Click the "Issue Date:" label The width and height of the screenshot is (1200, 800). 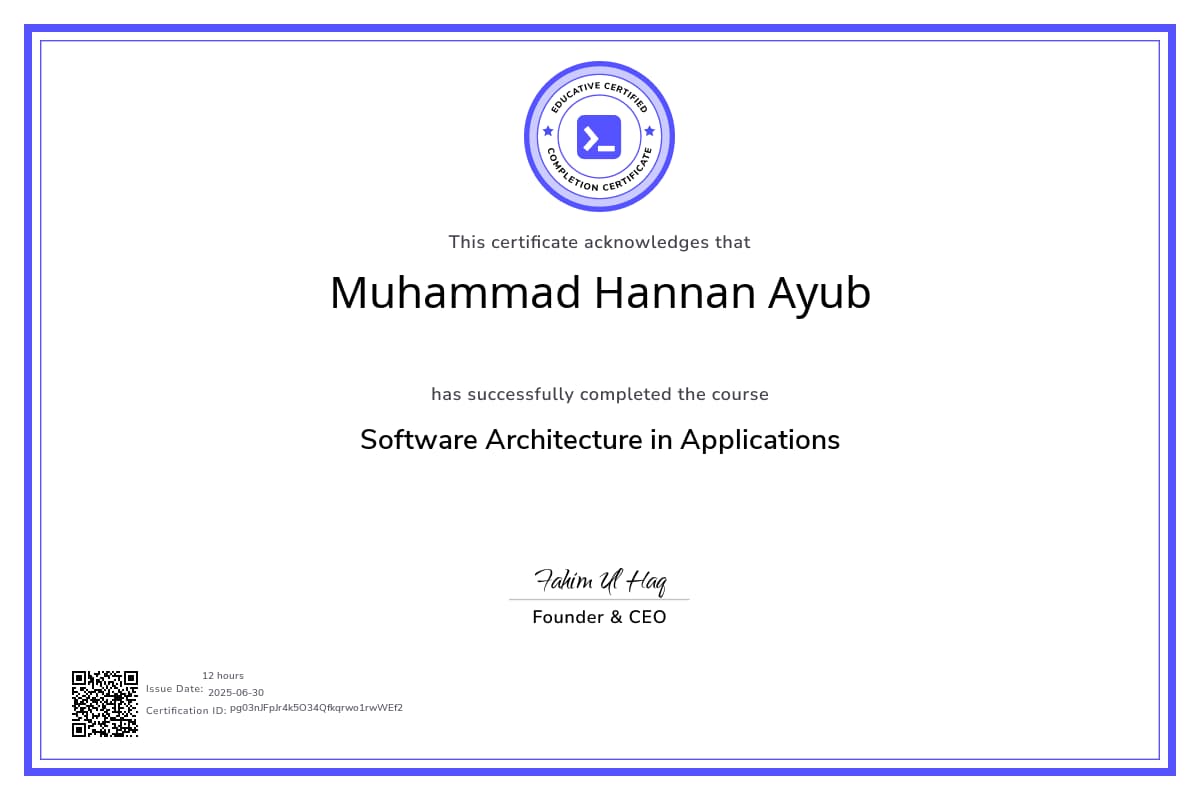tap(175, 689)
